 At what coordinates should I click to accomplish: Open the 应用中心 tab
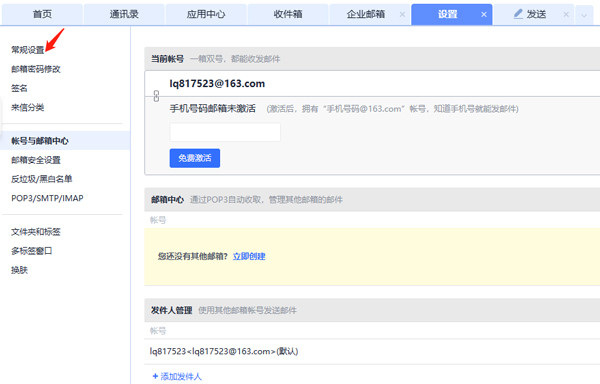click(x=206, y=15)
